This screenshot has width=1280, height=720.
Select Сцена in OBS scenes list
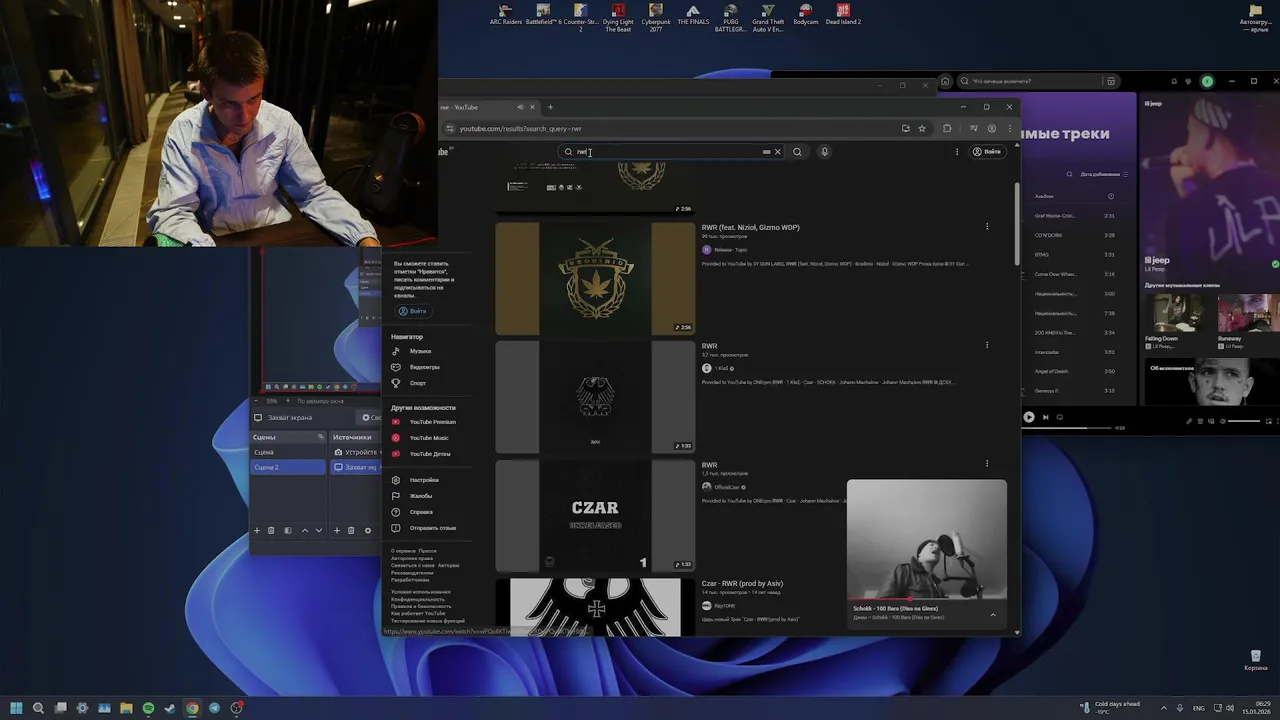288,452
